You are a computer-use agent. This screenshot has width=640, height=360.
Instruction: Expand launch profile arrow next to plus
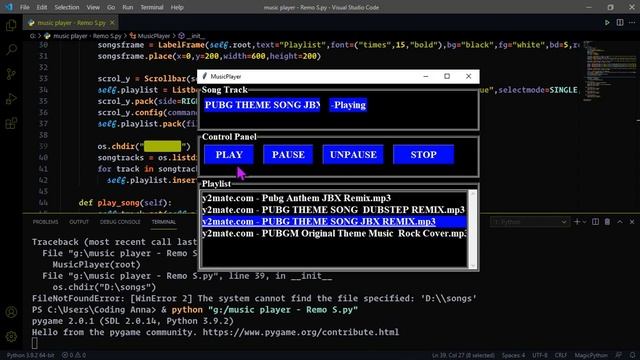[584, 222]
